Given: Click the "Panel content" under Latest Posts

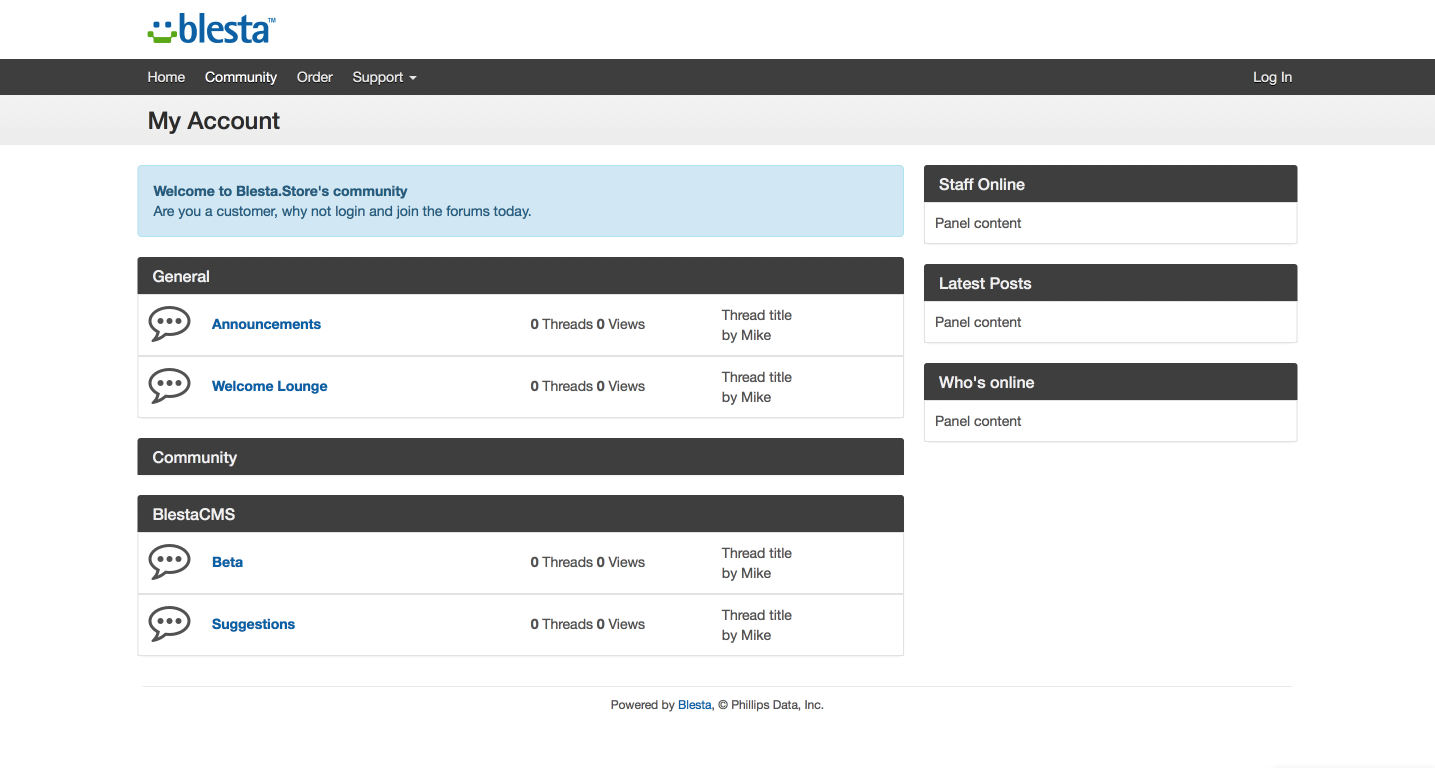Looking at the screenshot, I should 978,322.
